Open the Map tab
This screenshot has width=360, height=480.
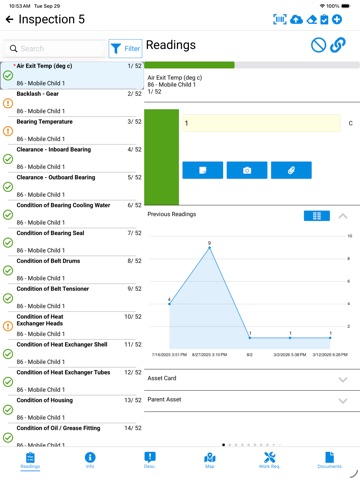(x=210, y=460)
